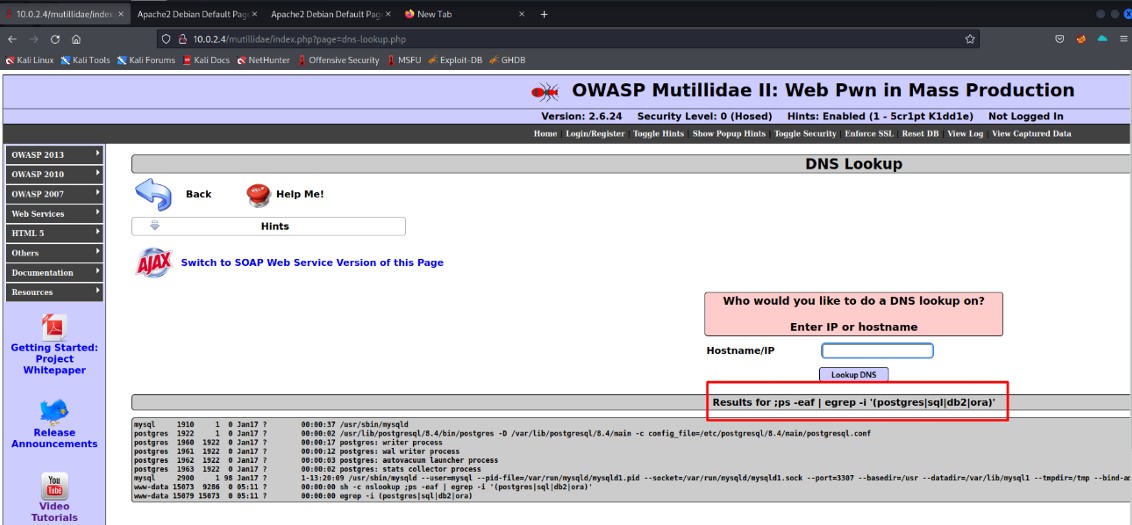Click the Enforce SSL link
The height and width of the screenshot is (525, 1132).
(868, 134)
